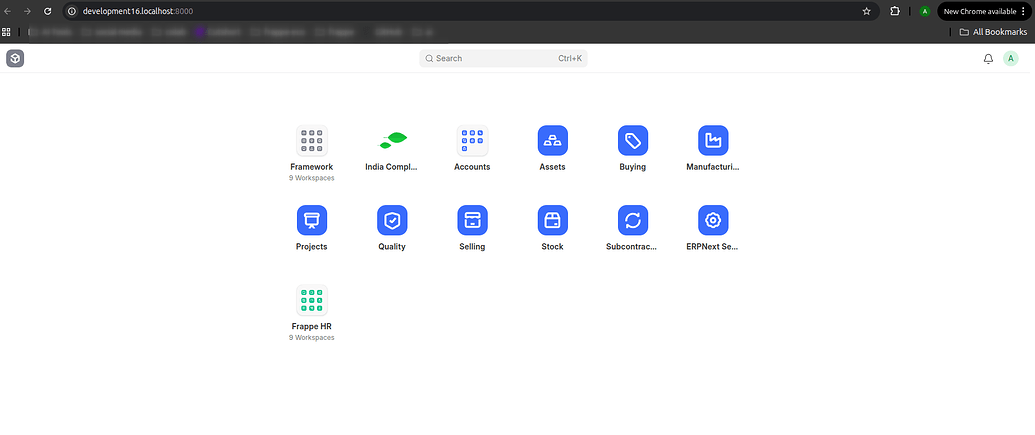Open the ERPNext Settings gear icon
Image resolution: width=1035 pixels, height=435 pixels.
[714, 220]
